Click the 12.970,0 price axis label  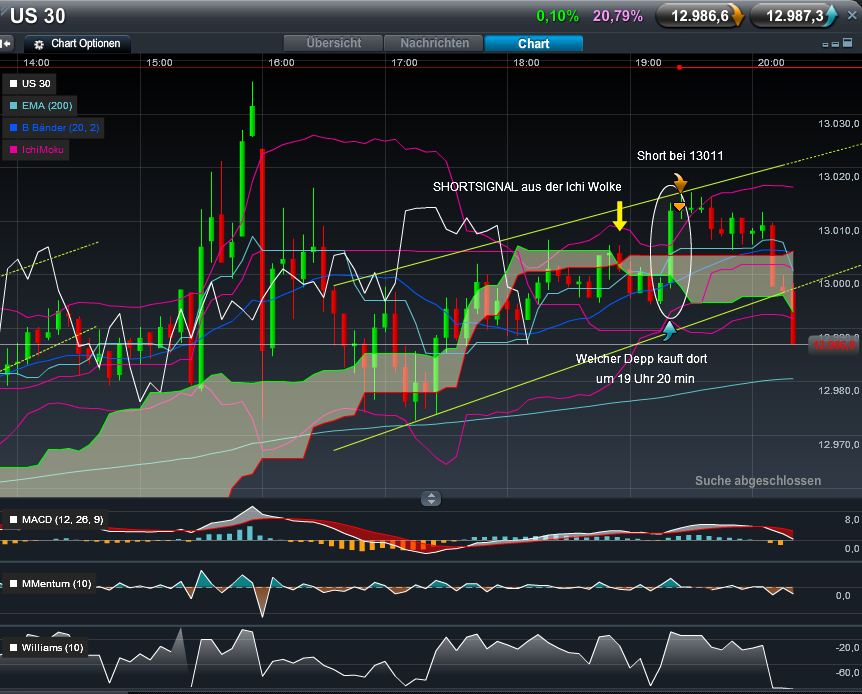point(838,444)
